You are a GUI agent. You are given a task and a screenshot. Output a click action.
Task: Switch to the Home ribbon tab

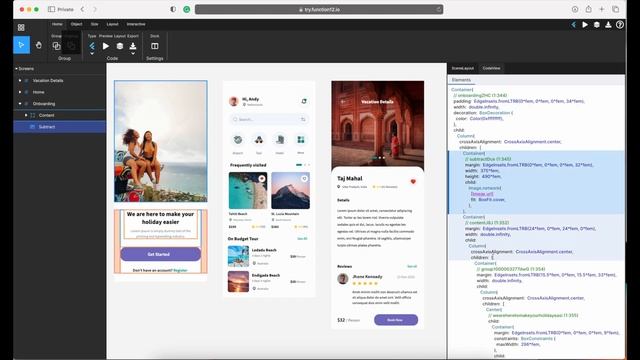click(57, 24)
